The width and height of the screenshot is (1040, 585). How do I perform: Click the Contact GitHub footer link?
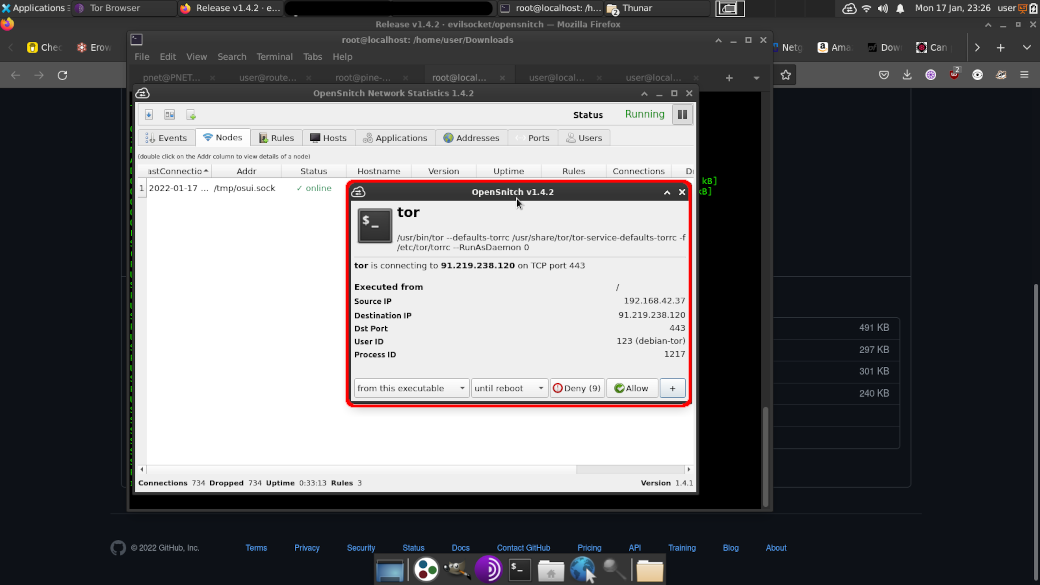tap(523, 548)
